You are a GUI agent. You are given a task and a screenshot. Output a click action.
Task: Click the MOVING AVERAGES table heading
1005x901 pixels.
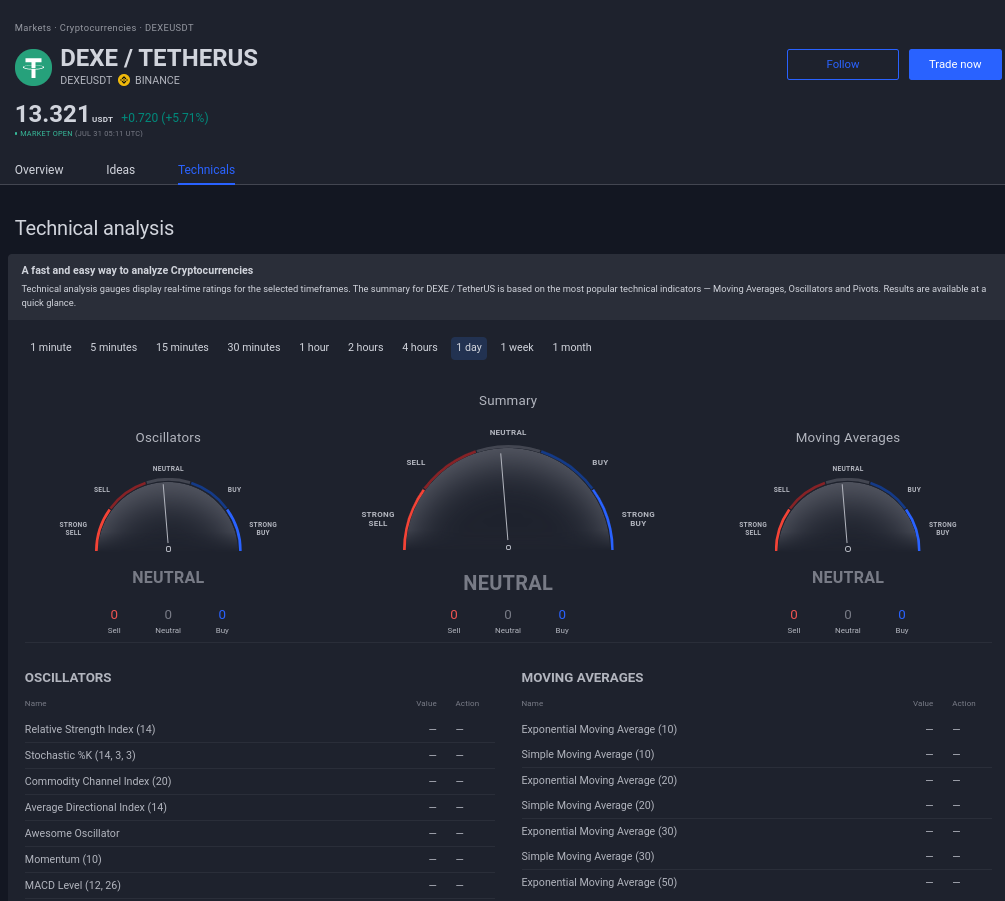pos(582,677)
